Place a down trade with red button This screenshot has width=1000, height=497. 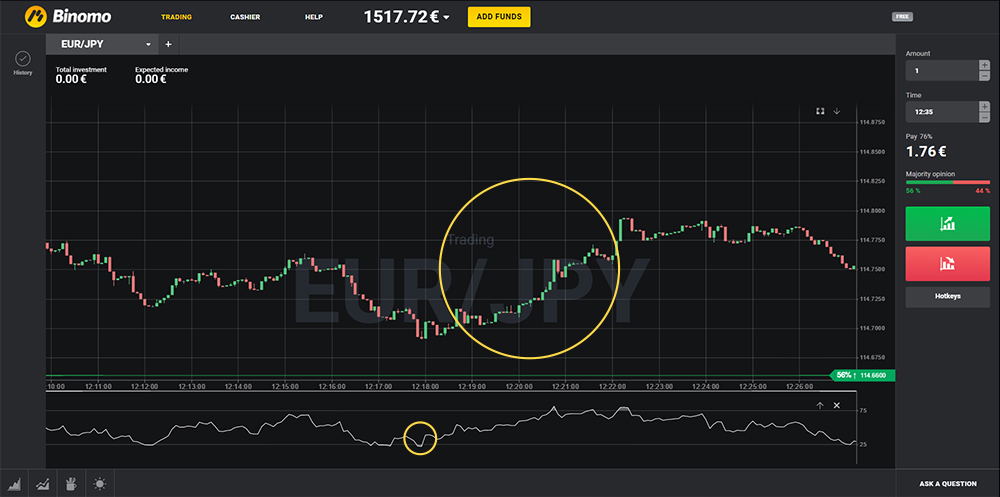point(946,264)
